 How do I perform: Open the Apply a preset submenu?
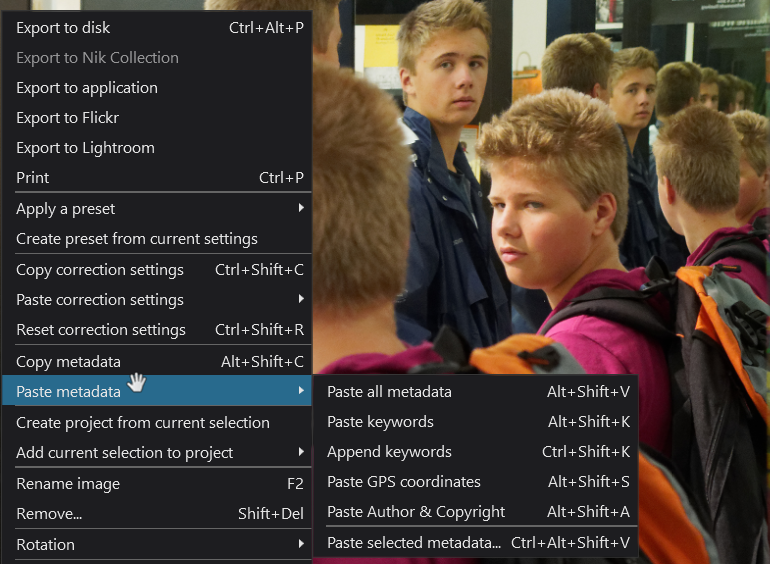click(x=157, y=209)
